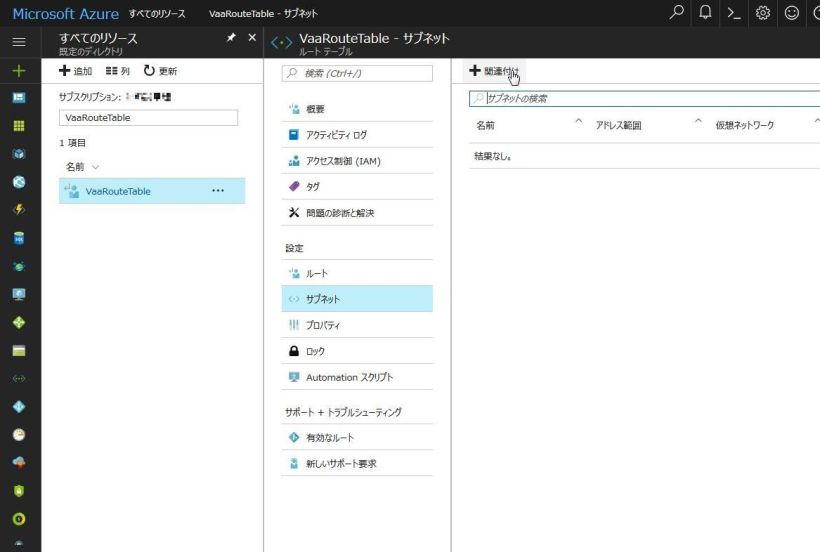Click the 追加 add button in resources
820x552 pixels.
[76, 71]
